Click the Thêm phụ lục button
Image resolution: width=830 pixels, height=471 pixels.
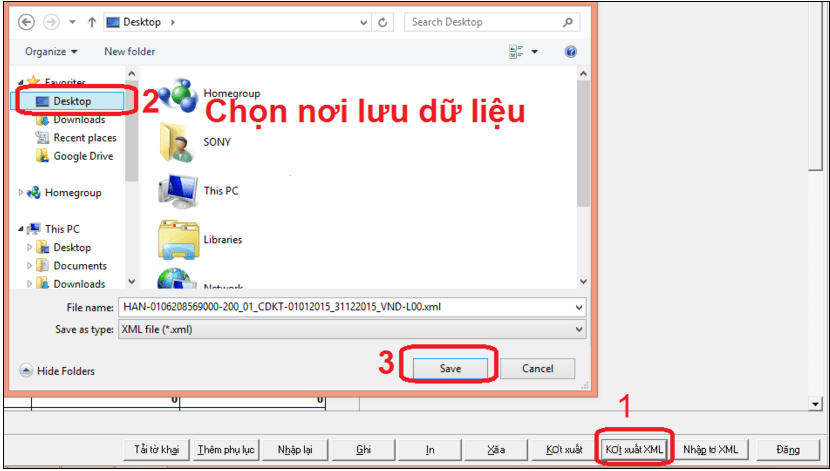tap(226, 450)
